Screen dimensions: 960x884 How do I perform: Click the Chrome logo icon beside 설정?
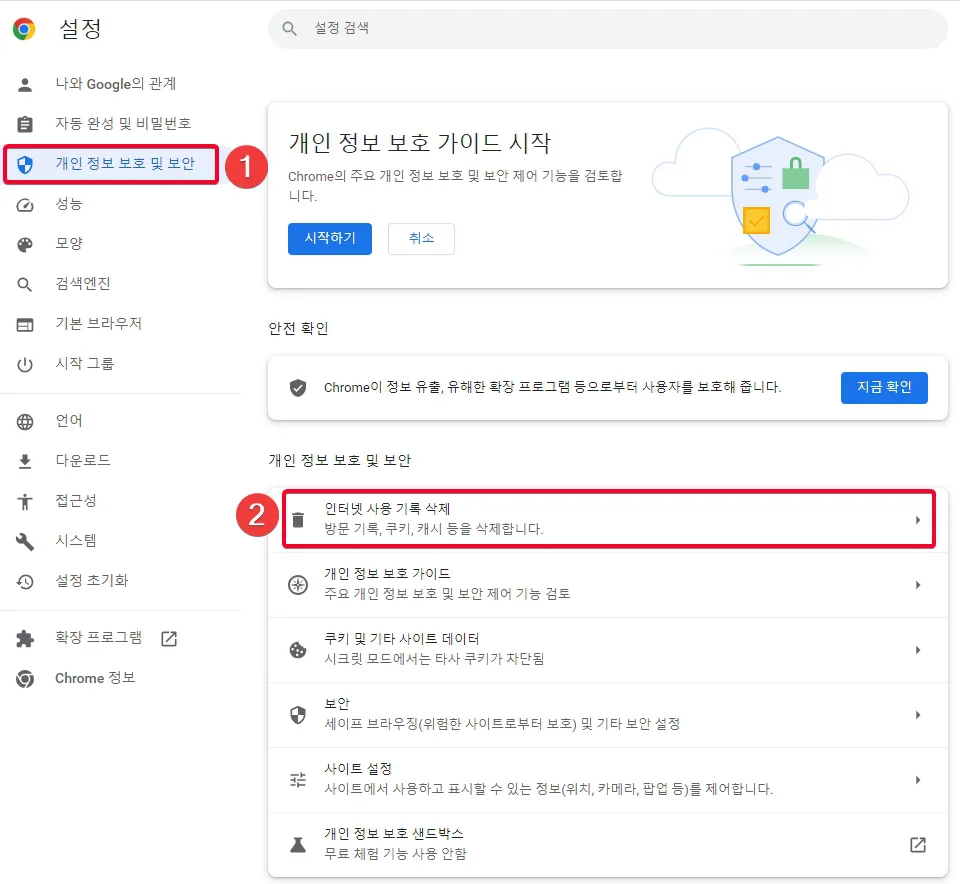coord(24,29)
